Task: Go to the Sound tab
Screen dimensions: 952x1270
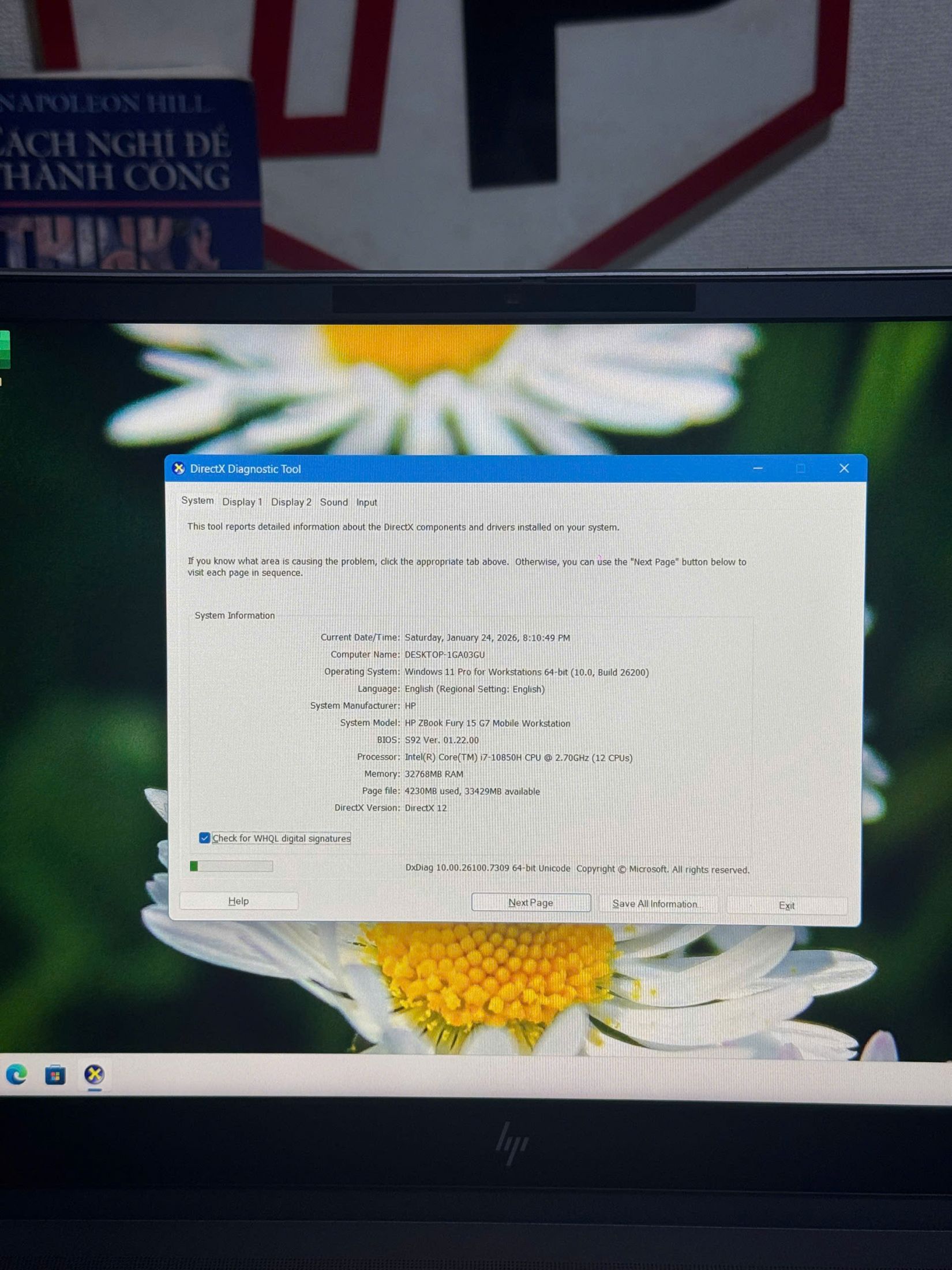Action: (333, 502)
